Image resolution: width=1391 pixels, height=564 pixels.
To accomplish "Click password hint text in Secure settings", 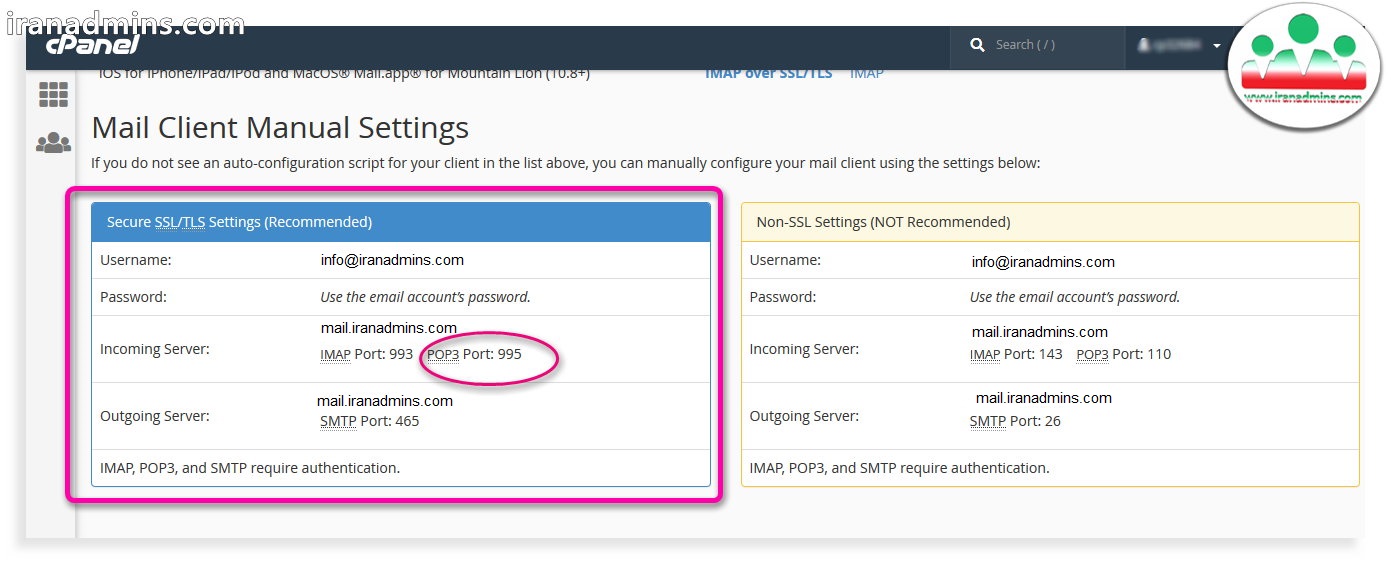I will click(x=425, y=297).
